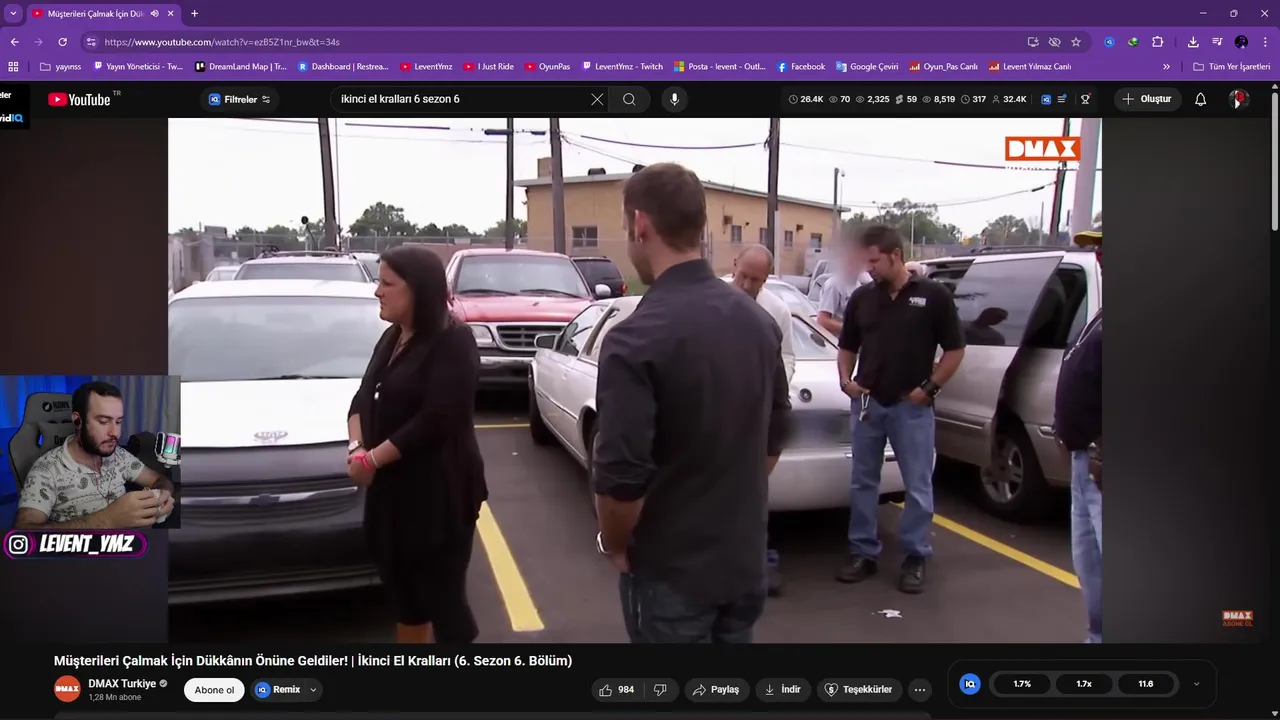Image resolution: width=1280 pixels, height=720 pixels.
Task: Open the tab search dropdown arrow
Action: pyautogui.click(x=13, y=13)
